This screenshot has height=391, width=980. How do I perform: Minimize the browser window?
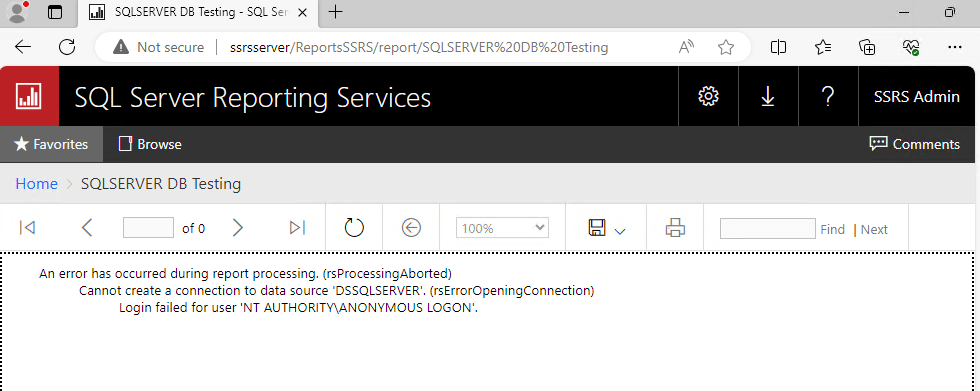tap(903, 12)
